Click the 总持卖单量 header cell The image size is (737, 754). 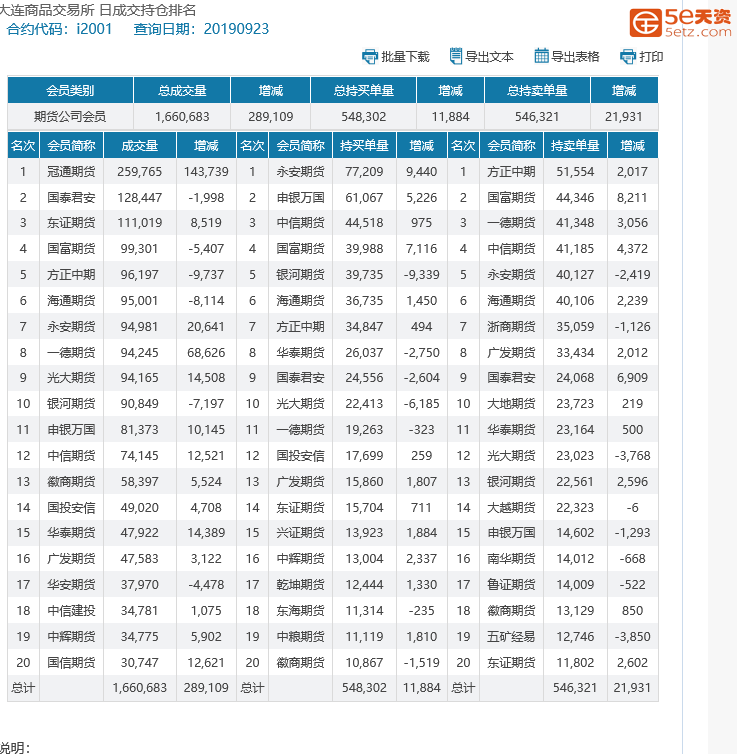pyautogui.click(x=537, y=90)
